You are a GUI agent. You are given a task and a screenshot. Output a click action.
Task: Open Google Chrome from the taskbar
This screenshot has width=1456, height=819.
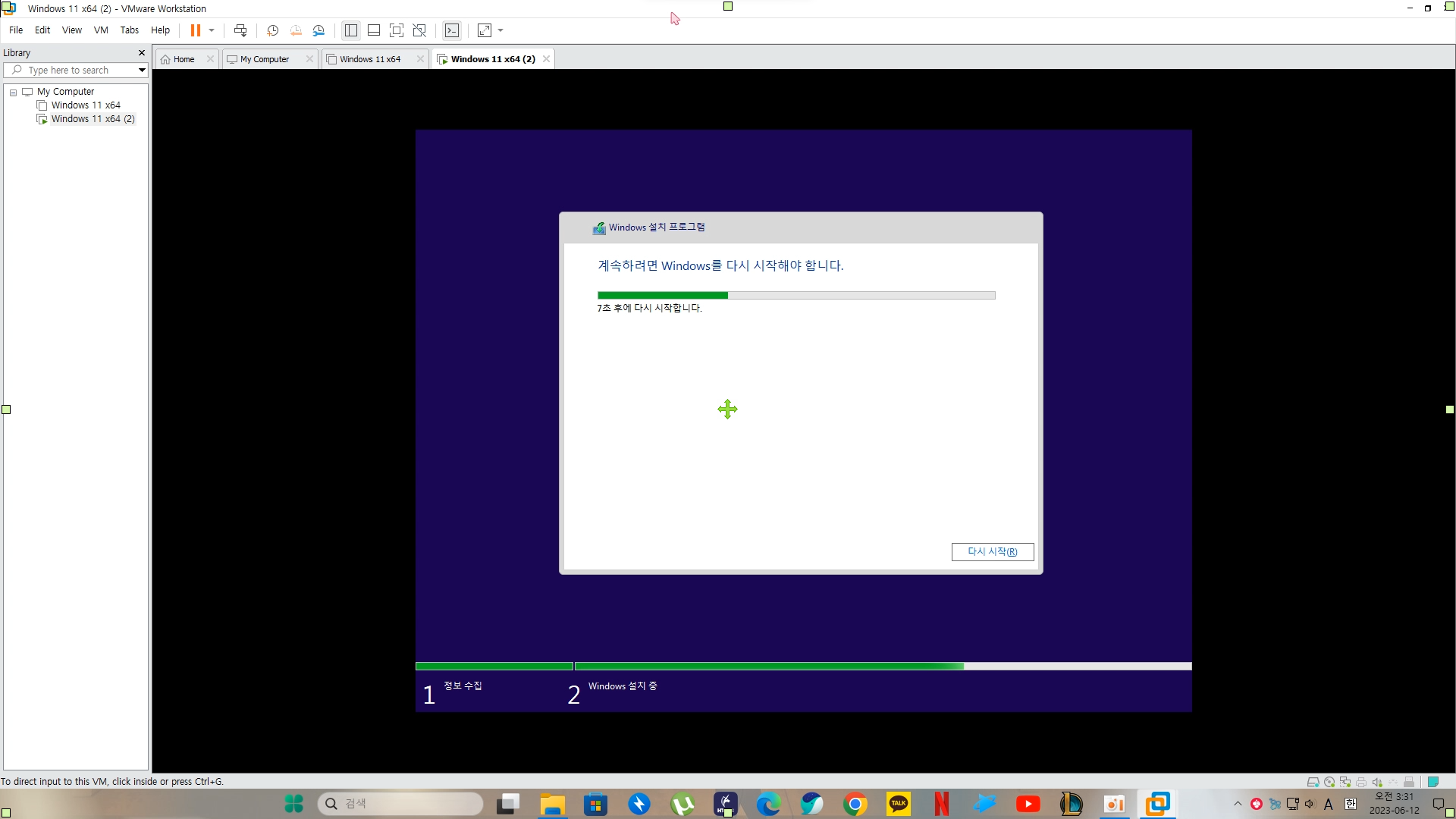tap(855, 804)
